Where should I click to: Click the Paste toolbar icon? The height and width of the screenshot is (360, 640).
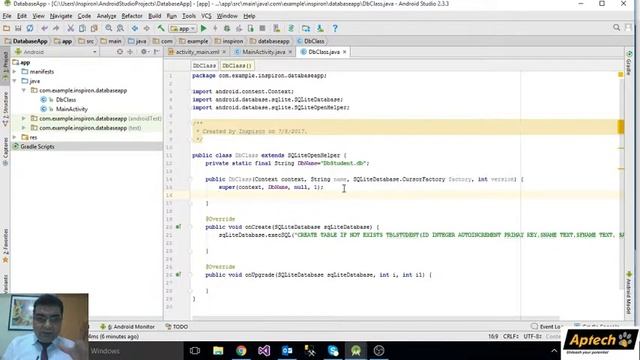pyautogui.click(x=94, y=28)
